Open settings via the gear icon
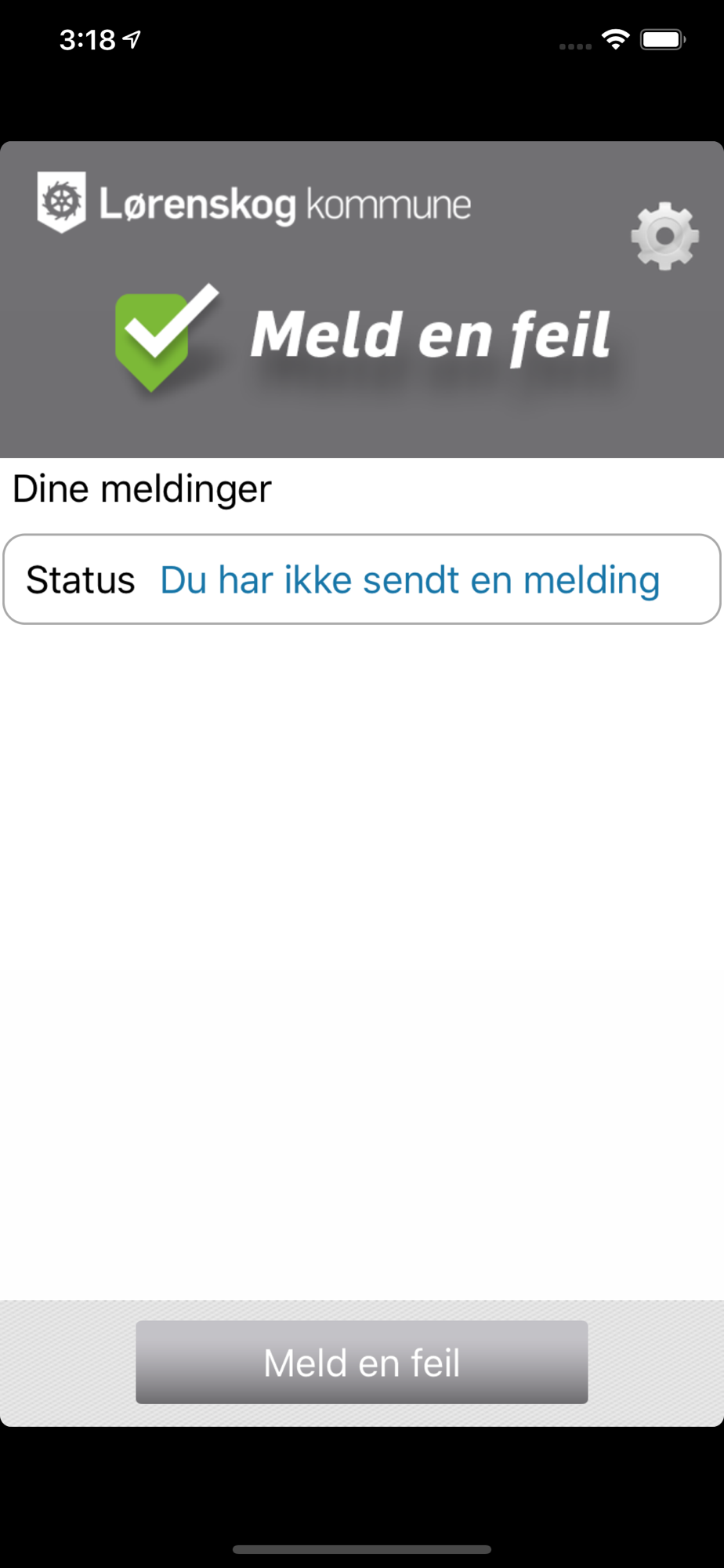This screenshot has width=724, height=1568. tap(664, 236)
